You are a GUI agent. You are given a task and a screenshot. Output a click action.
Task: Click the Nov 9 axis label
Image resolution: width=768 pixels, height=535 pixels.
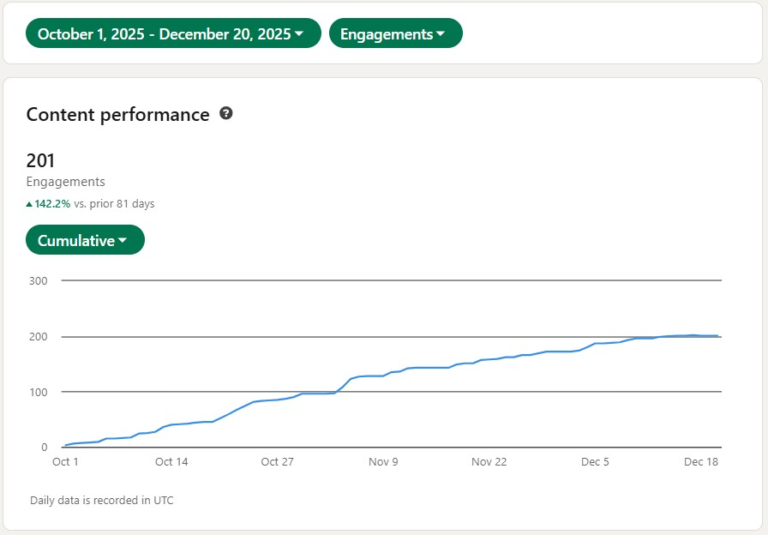coord(383,462)
